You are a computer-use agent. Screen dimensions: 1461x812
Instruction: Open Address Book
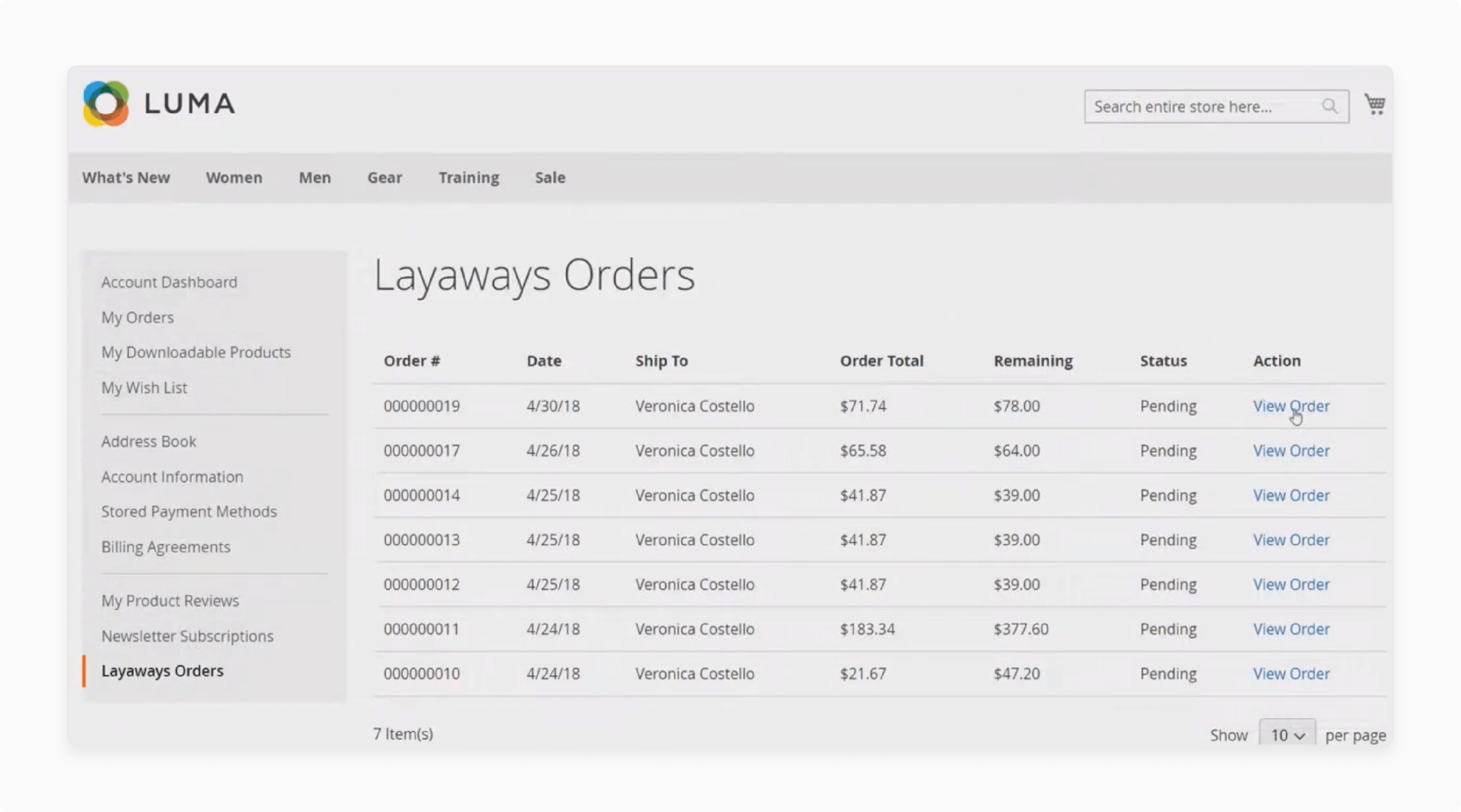click(x=149, y=441)
